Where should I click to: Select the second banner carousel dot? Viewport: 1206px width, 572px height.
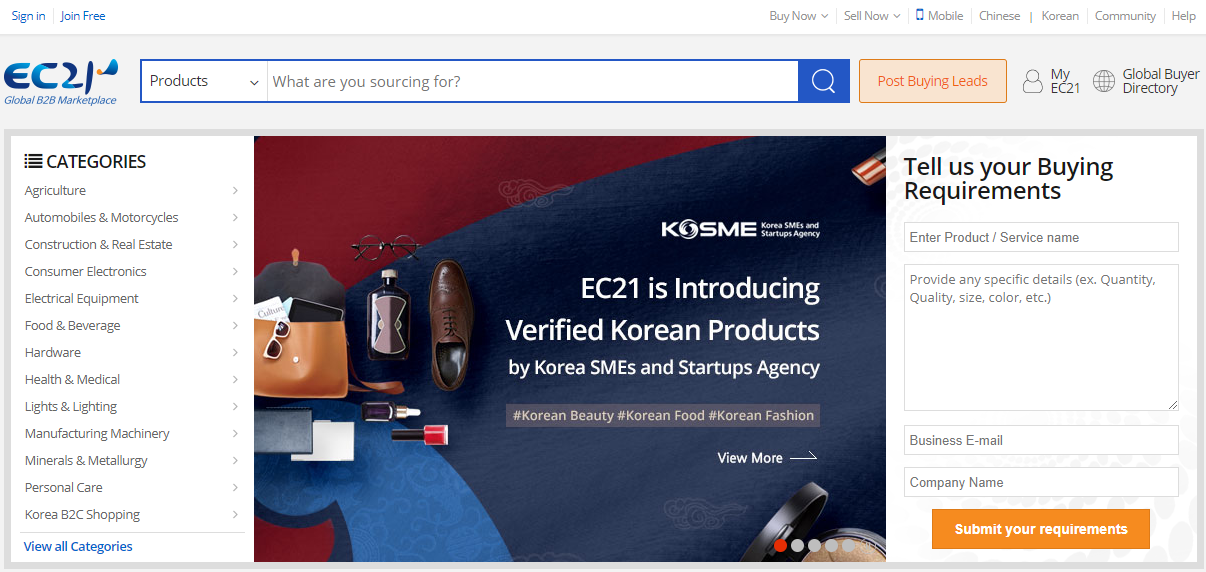pos(797,545)
